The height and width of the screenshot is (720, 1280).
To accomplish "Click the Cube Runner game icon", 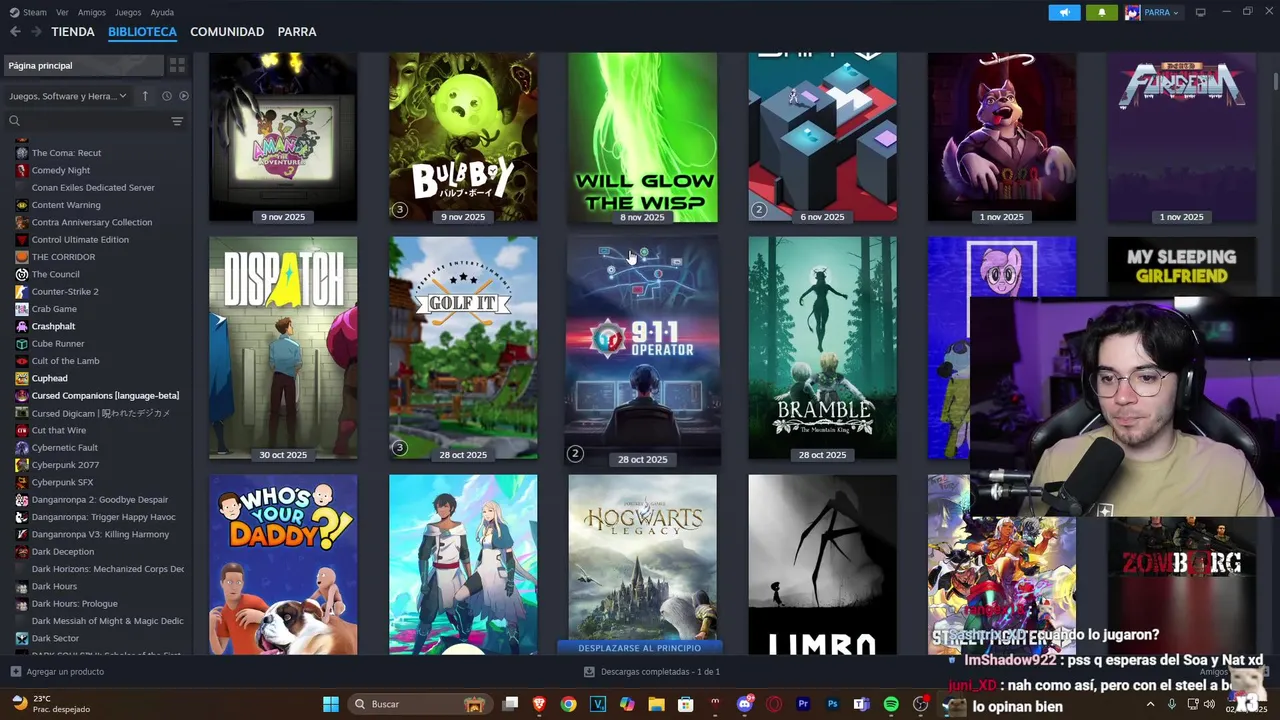I will click(x=22, y=344).
